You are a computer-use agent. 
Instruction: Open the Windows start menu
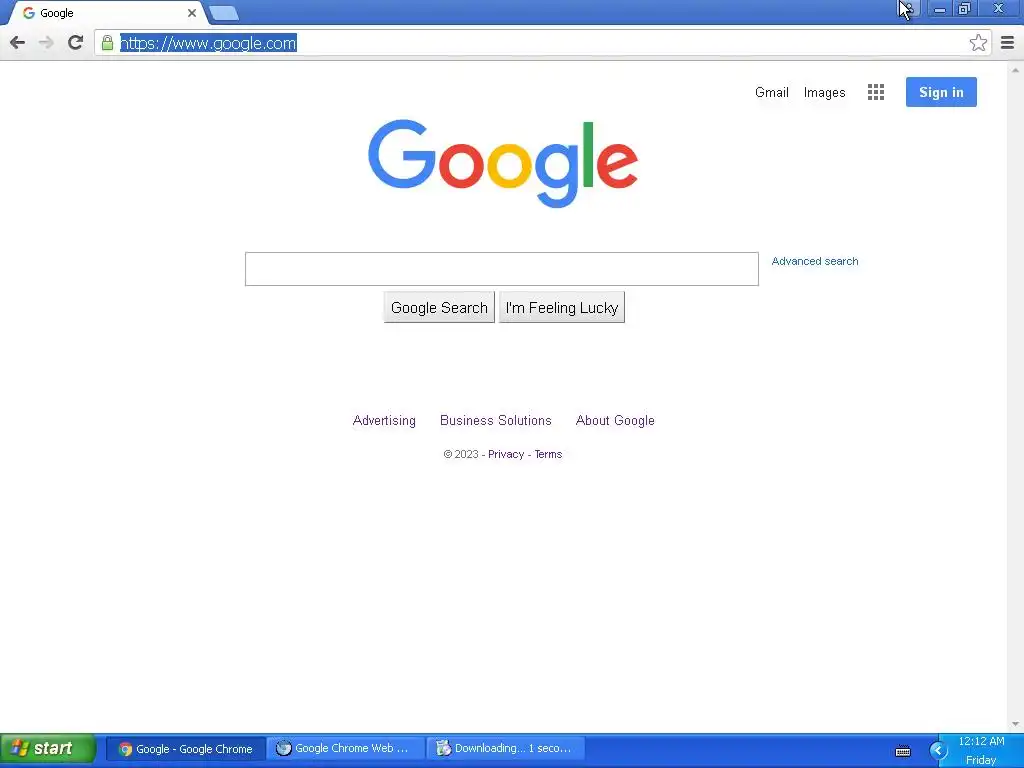coord(48,748)
